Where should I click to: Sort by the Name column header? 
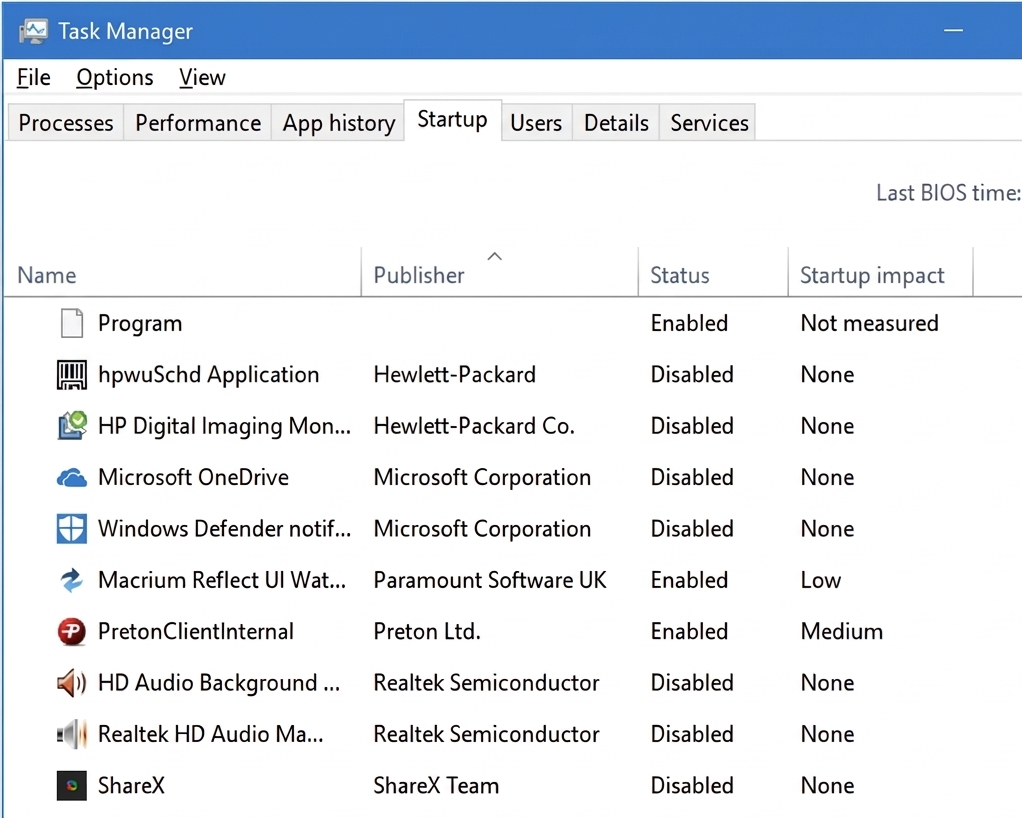tap(47, 275)
